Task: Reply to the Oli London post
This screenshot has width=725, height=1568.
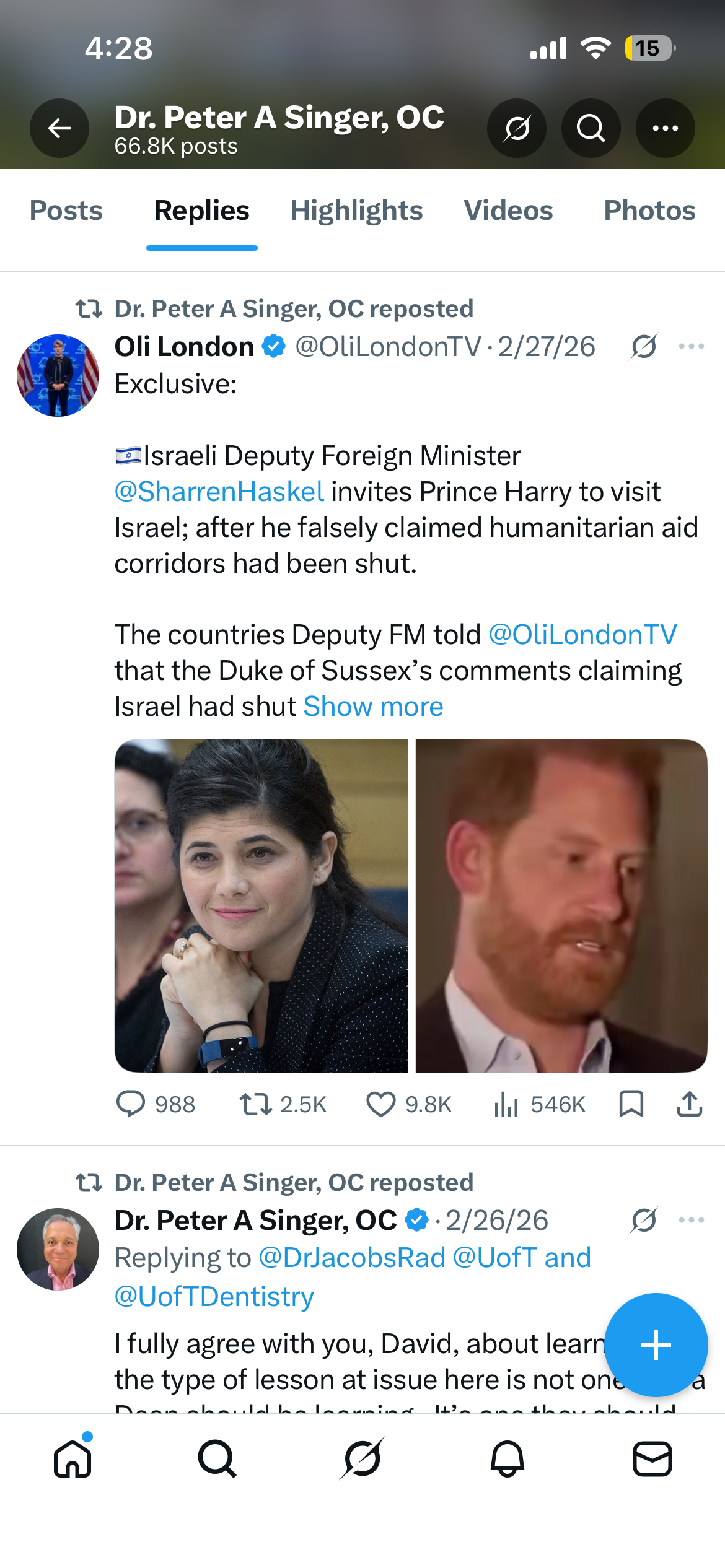Action: pyautogui.click(x=156, y=1104)
